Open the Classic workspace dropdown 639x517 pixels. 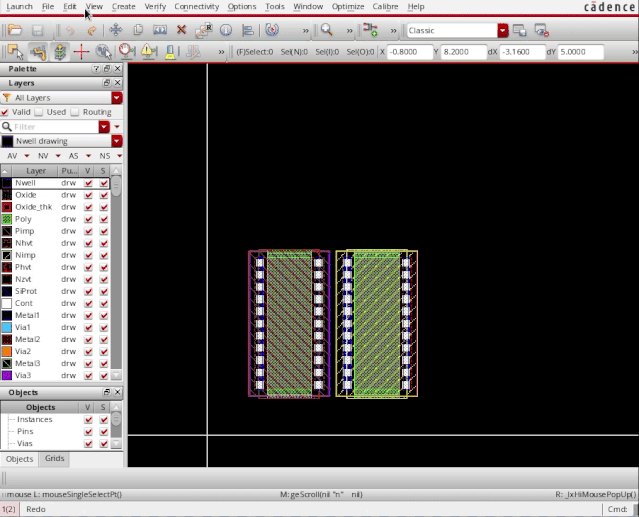point(503,30)
